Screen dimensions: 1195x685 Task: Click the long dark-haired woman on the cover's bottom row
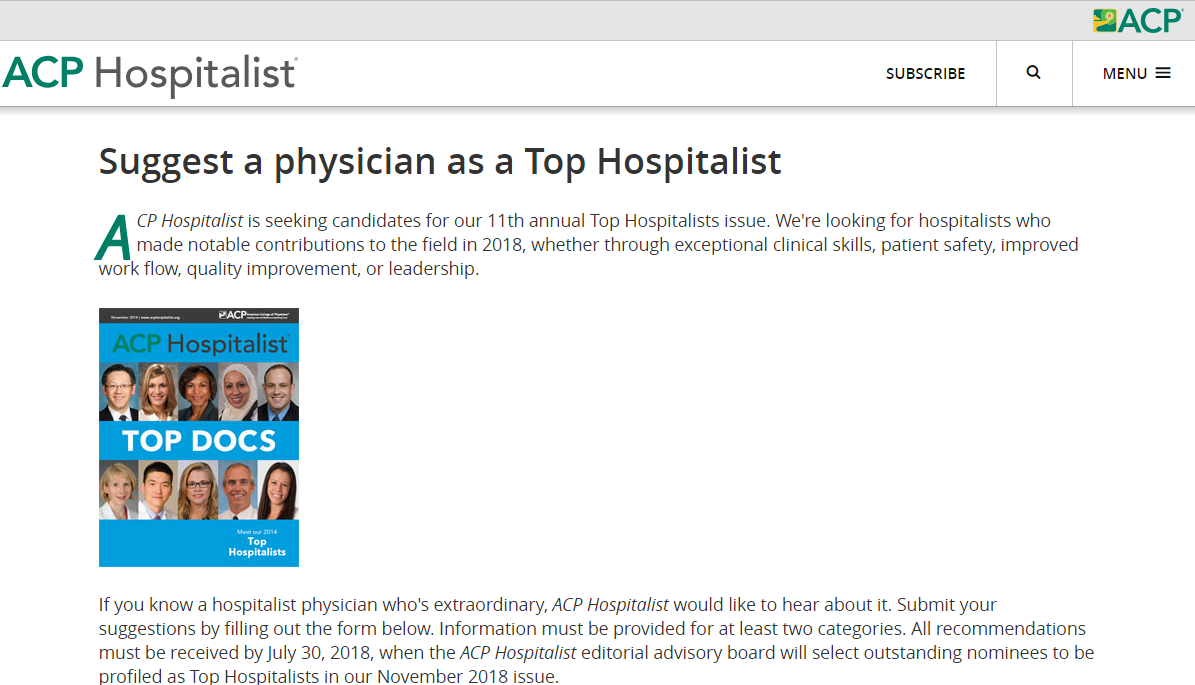coord(278,491)
